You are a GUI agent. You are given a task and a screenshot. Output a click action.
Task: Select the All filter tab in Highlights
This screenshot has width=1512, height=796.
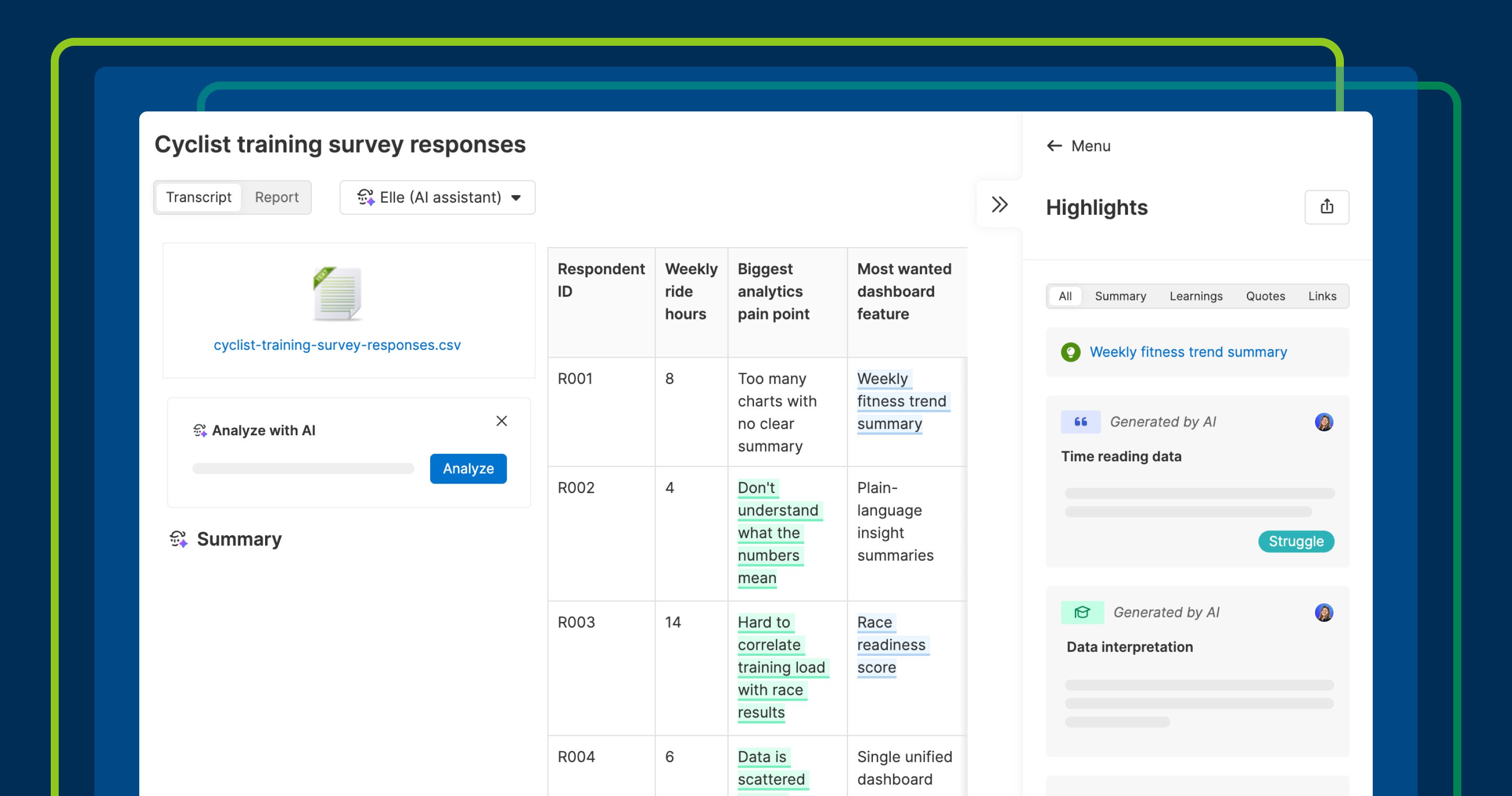1065,296
